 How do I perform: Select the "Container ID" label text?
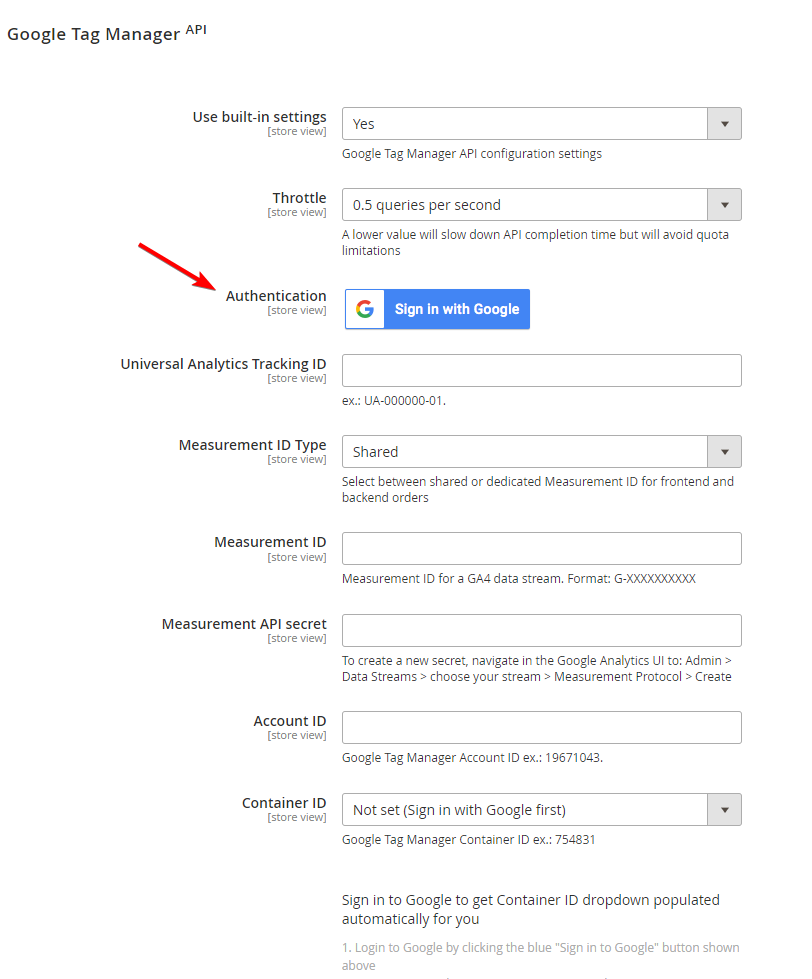point(284,803)
